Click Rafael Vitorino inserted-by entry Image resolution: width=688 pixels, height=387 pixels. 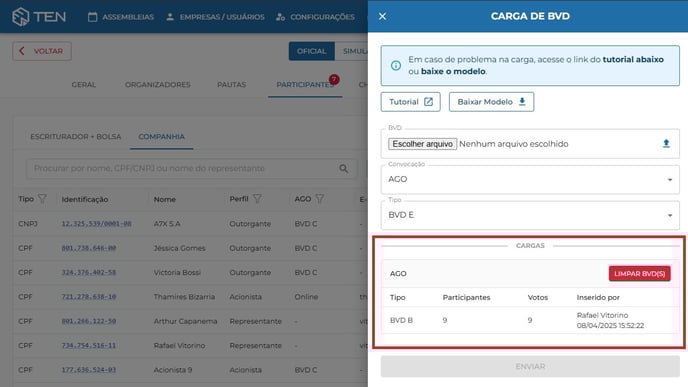610,320
